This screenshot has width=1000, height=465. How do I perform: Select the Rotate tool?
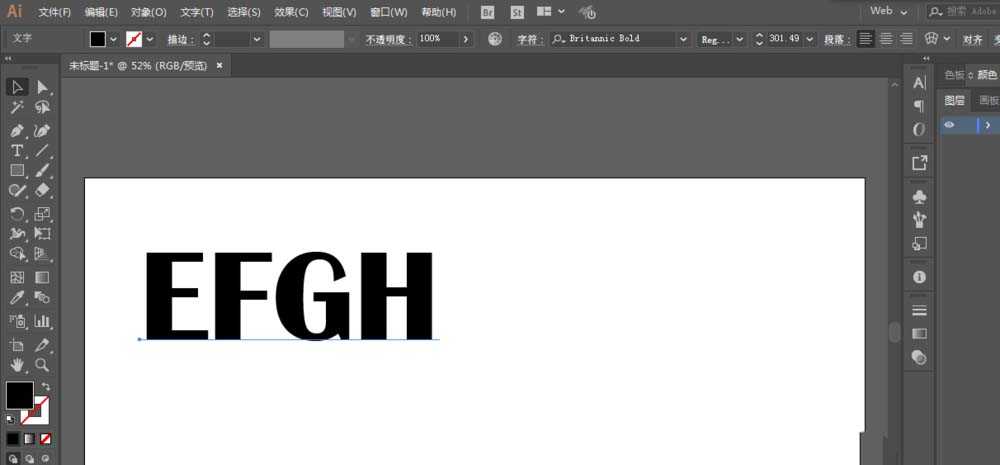point(17,214)
